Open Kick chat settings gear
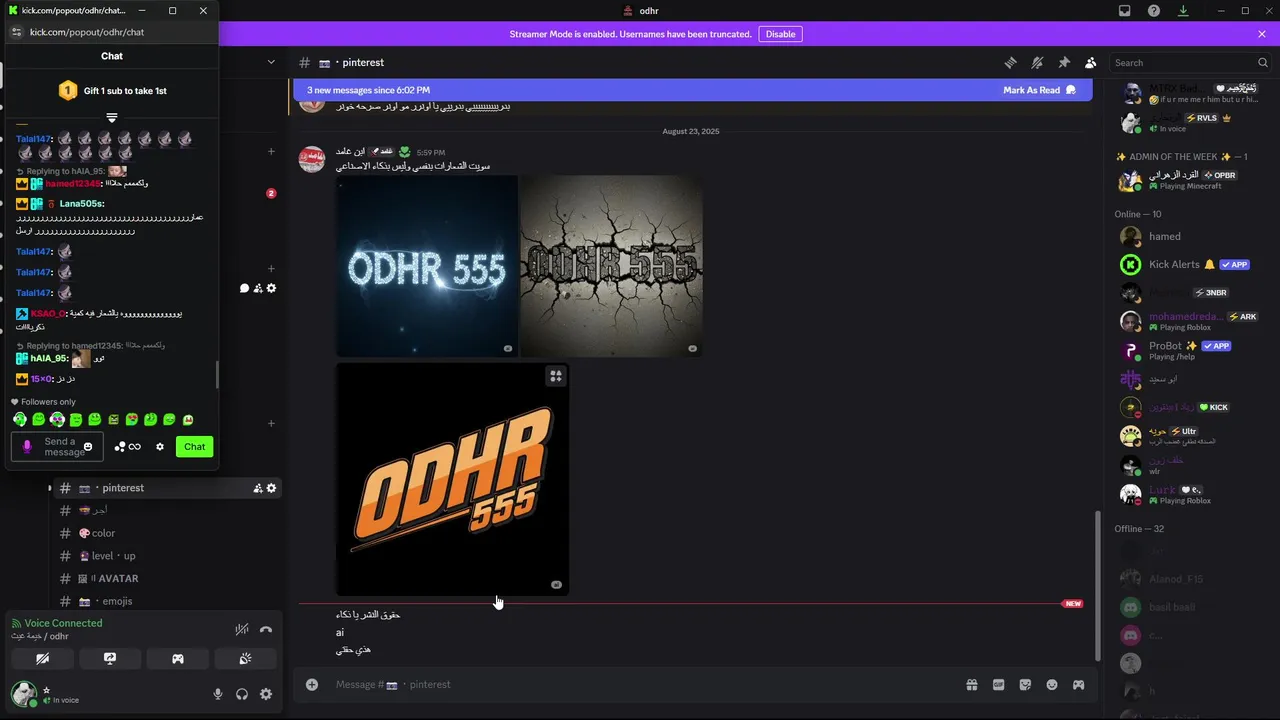This screenshot has height=720, width=1280. click(160, 447)
